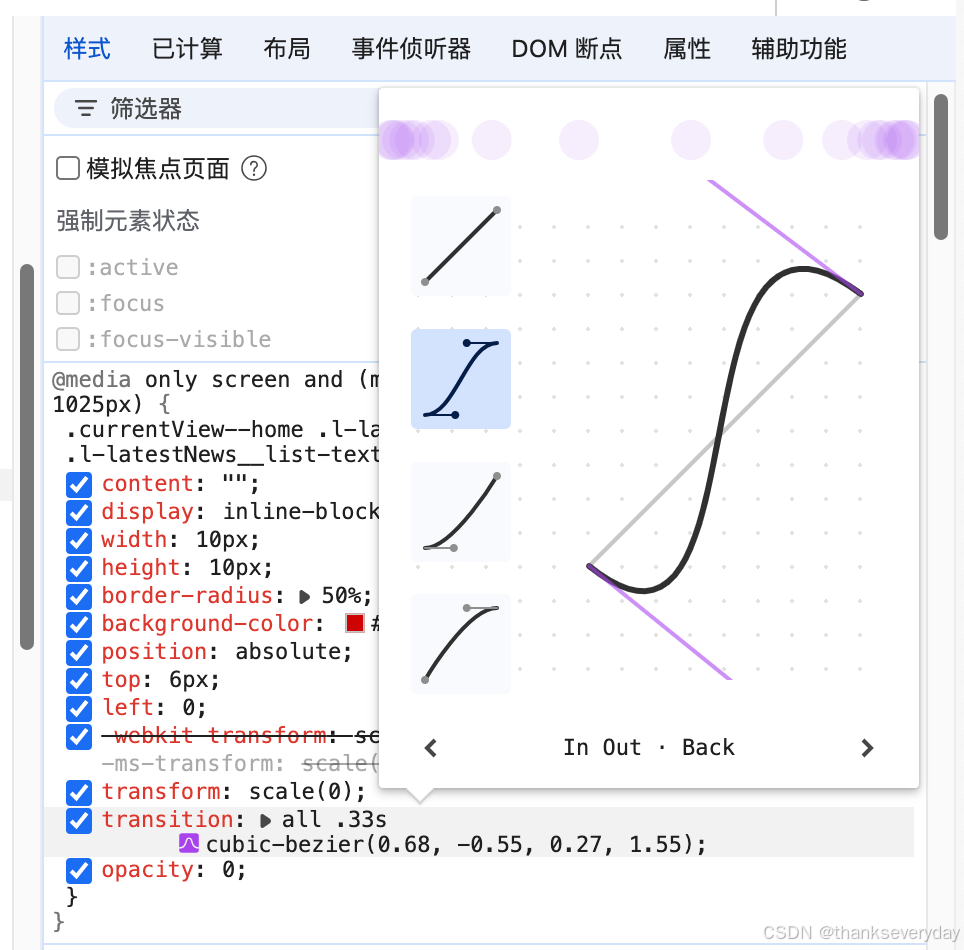
Task: Disable the height property checkbox
Action: click(79, 568)
